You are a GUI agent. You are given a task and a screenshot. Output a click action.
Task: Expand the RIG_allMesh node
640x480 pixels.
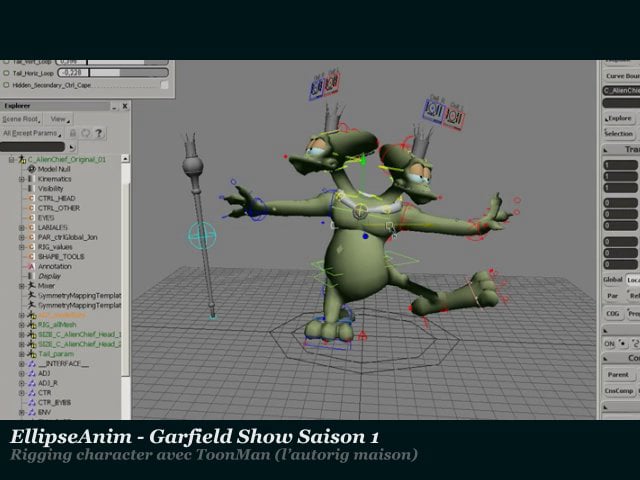(x=22, y=325)
